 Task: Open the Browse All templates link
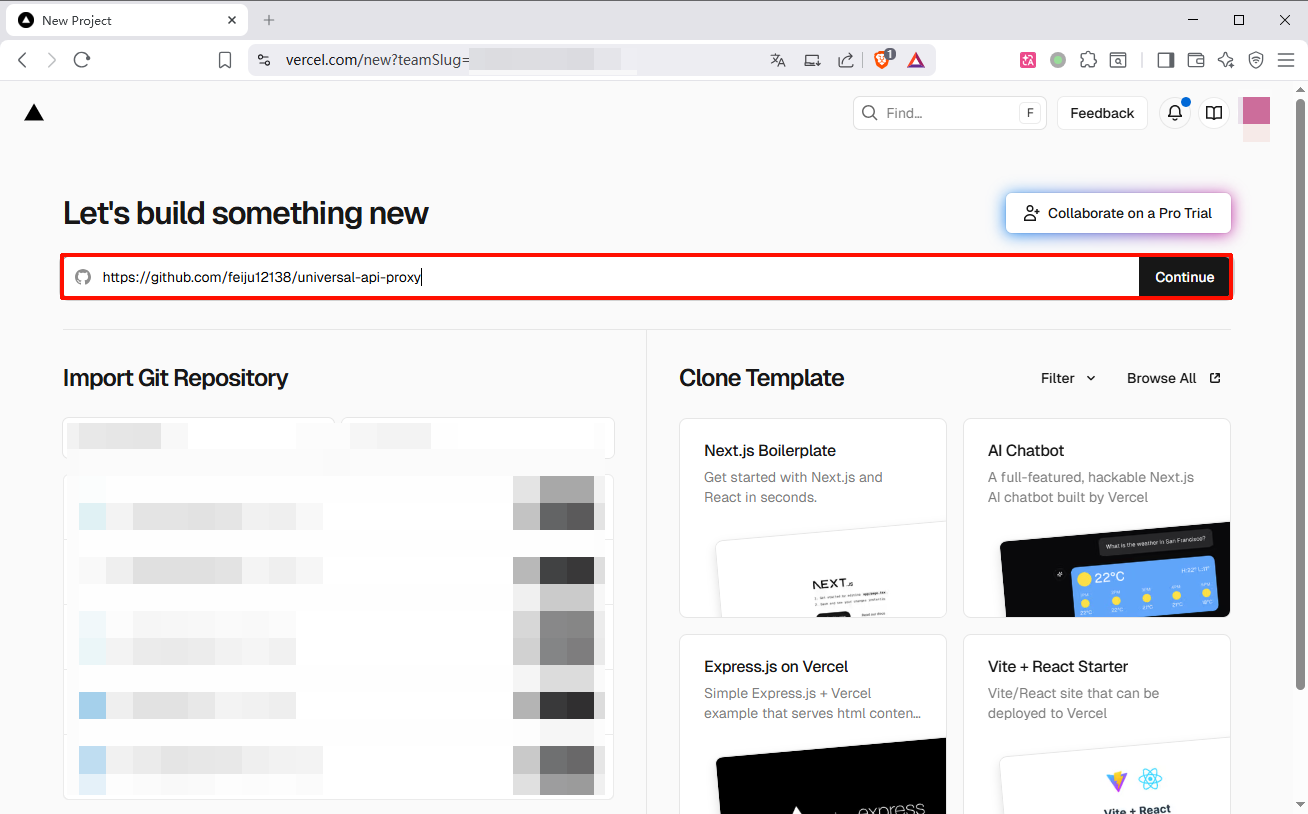tap(1173, 378)
